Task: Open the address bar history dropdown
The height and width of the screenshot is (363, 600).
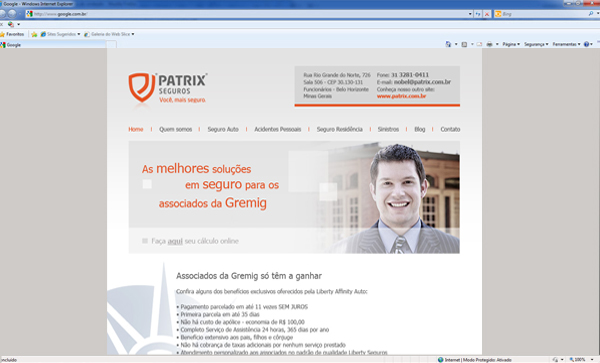Action: click(470, 14)
